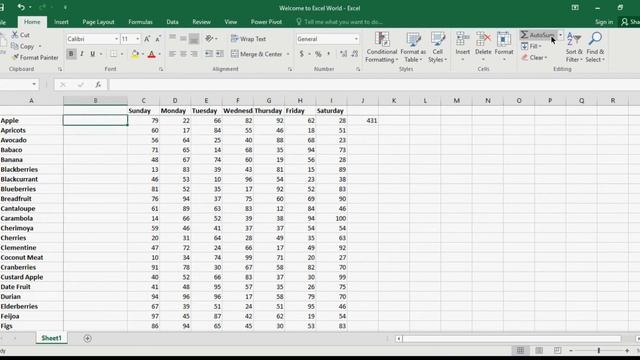Open the Borders button
This screenshot has height=360, width=640.
[x=114, y=54]
